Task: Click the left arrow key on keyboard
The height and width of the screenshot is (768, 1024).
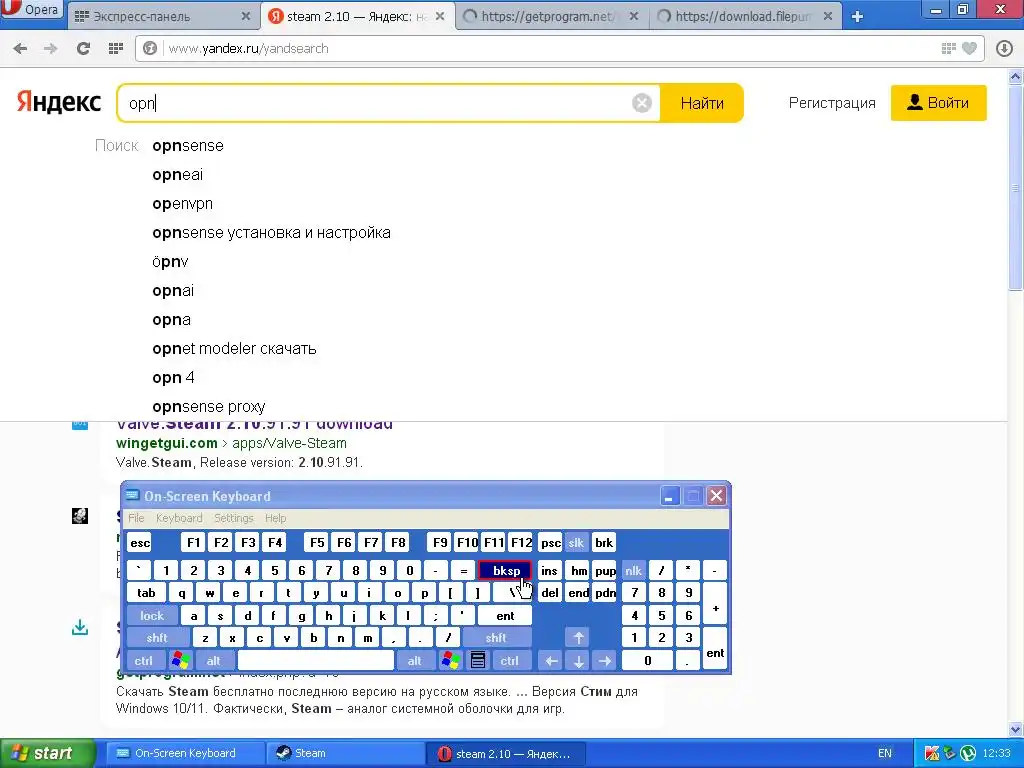Action: click(x=551, y=661)
